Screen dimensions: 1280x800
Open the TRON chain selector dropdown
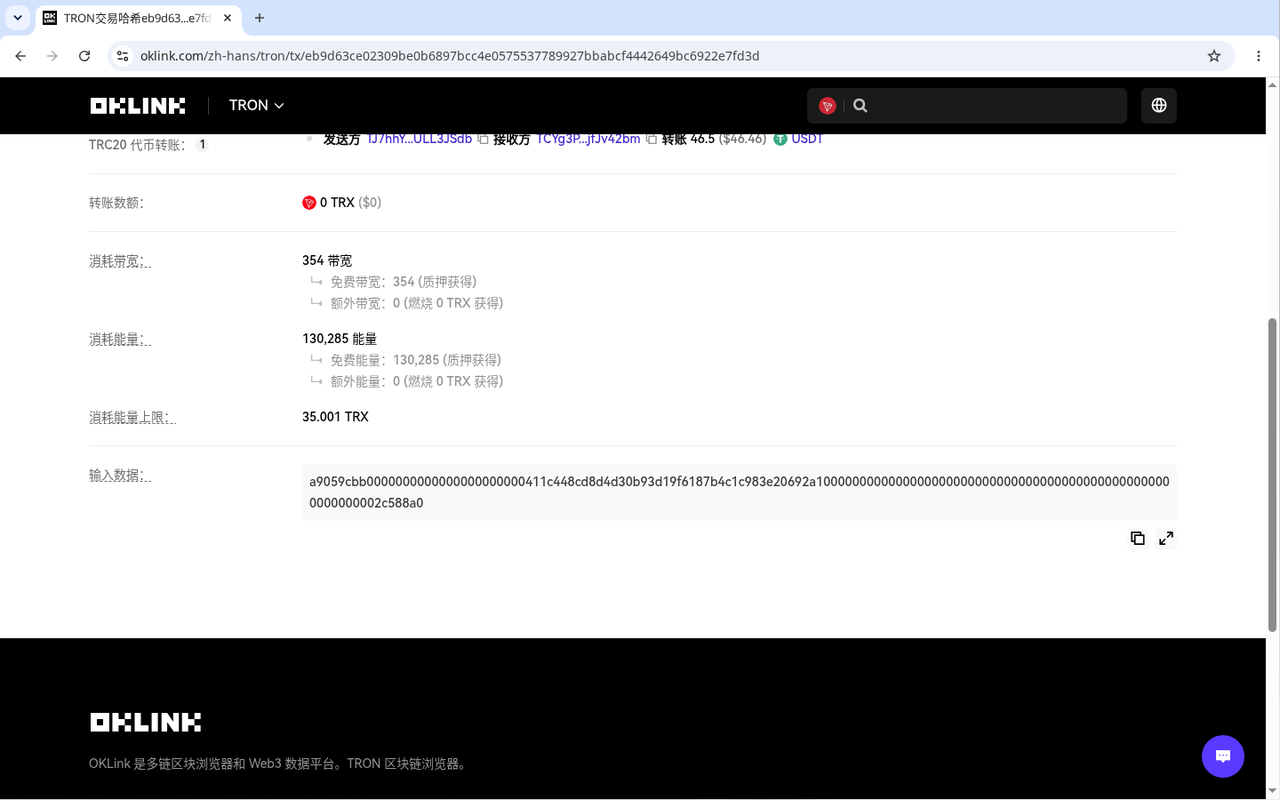(256, 105)
